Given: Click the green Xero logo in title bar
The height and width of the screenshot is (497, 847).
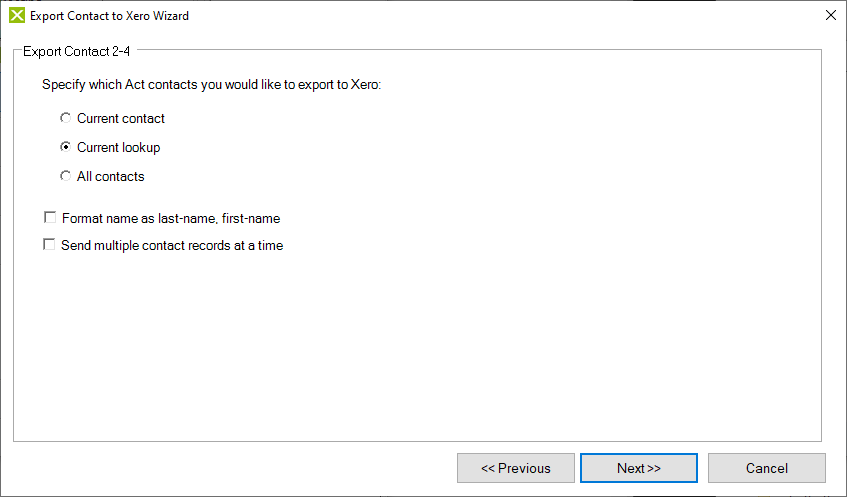Looking at the screenshot, I should 17,16.
